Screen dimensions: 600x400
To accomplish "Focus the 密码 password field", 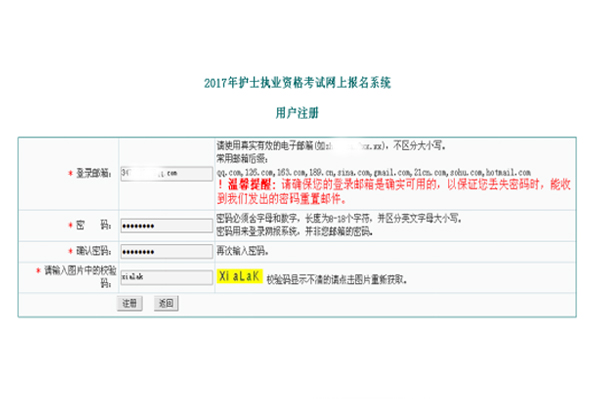I will coord(165,224).
